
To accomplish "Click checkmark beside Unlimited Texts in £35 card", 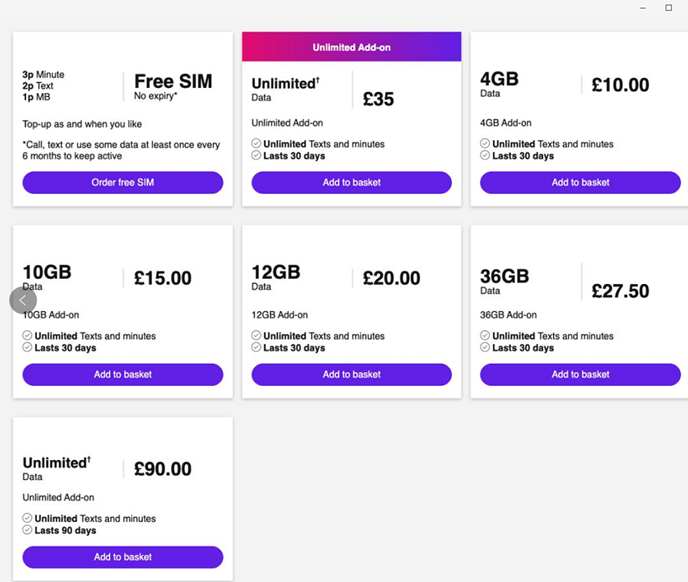I will point(257,144).
